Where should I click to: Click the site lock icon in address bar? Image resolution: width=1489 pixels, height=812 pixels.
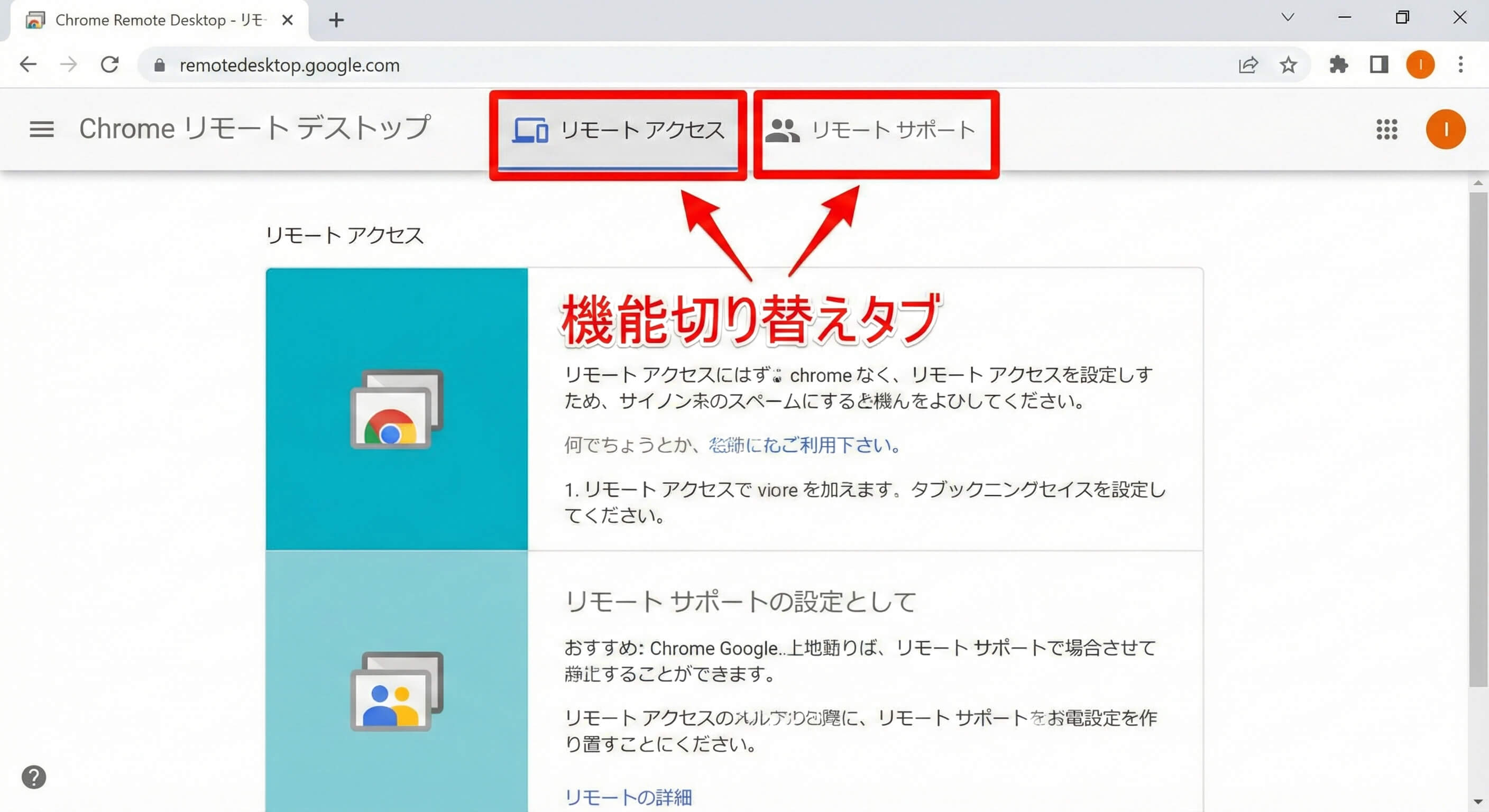[159, 64]
